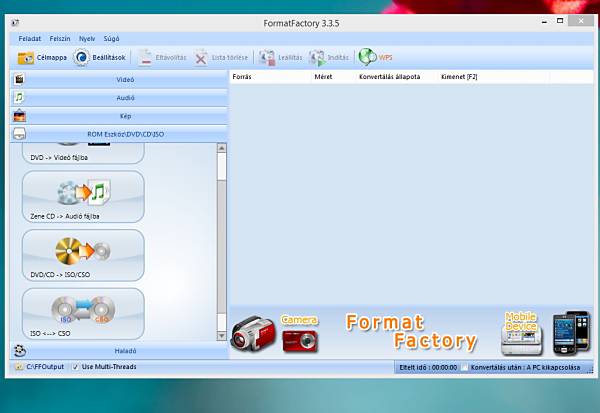Click the Camera camcorder banner image

253,334
